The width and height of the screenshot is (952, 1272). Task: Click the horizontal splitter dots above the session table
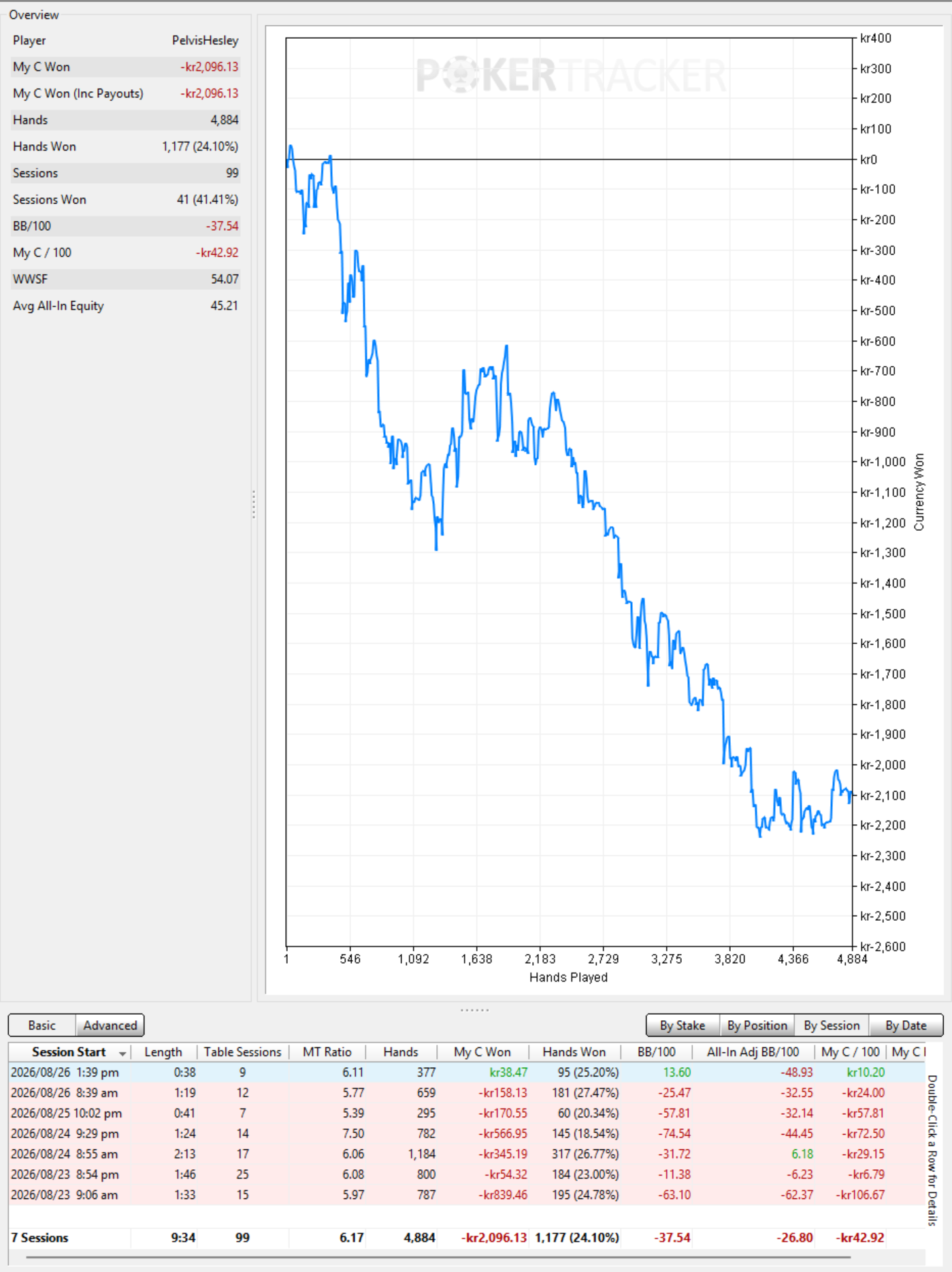point(475,1010)
